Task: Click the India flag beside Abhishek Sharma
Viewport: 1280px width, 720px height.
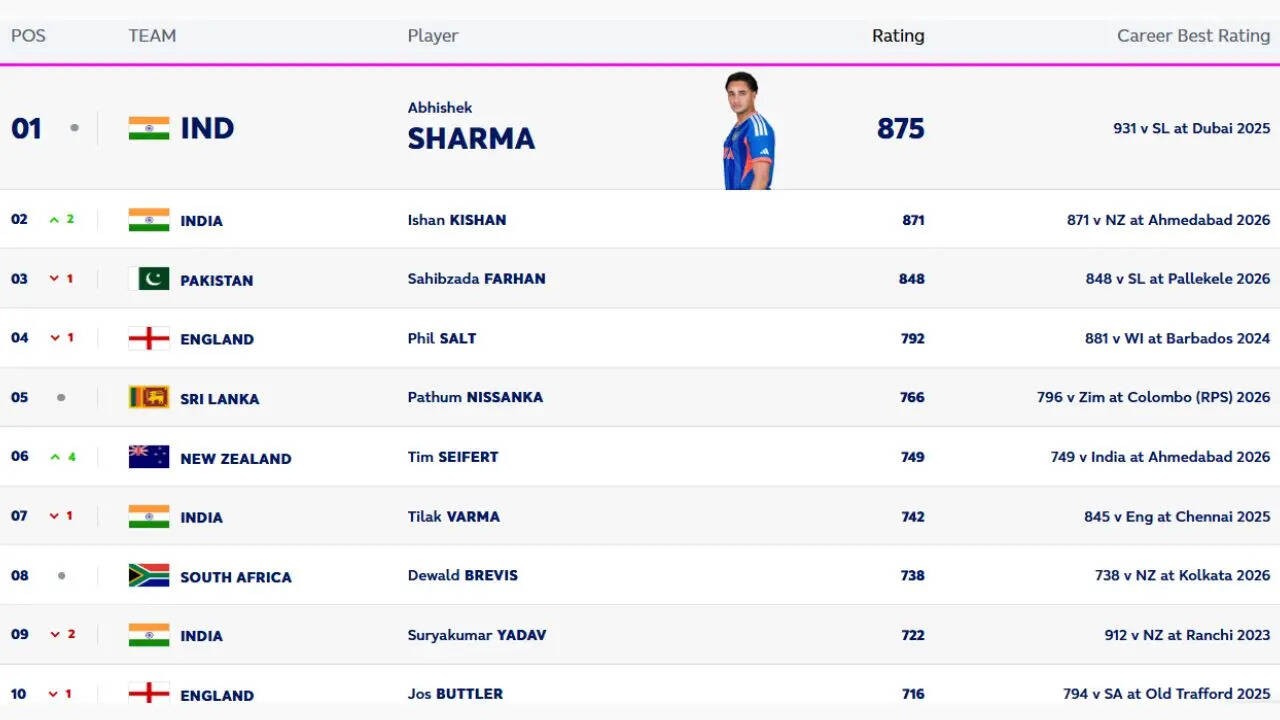Action: click(148, 128)
